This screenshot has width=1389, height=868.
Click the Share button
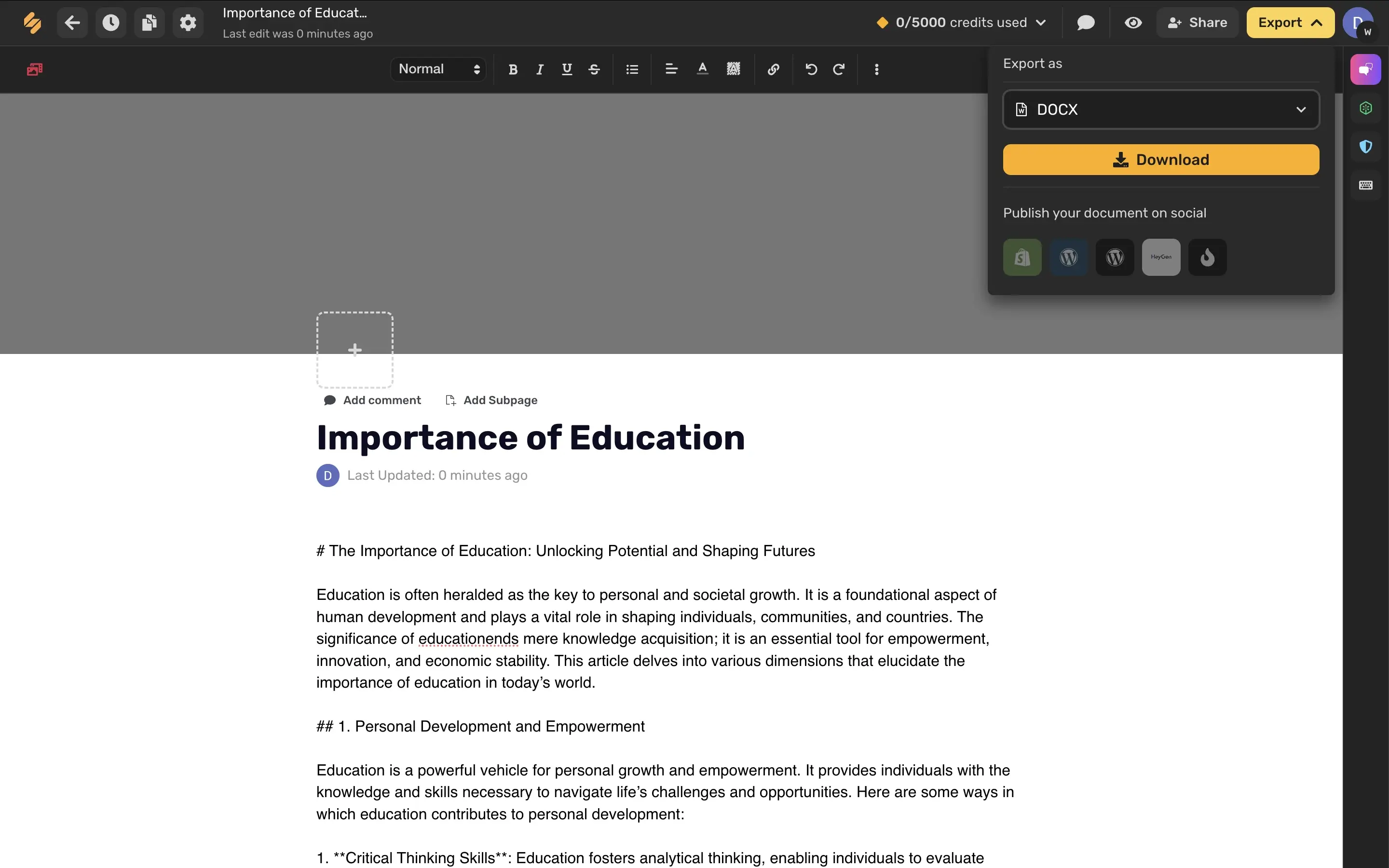point(1198,23)
